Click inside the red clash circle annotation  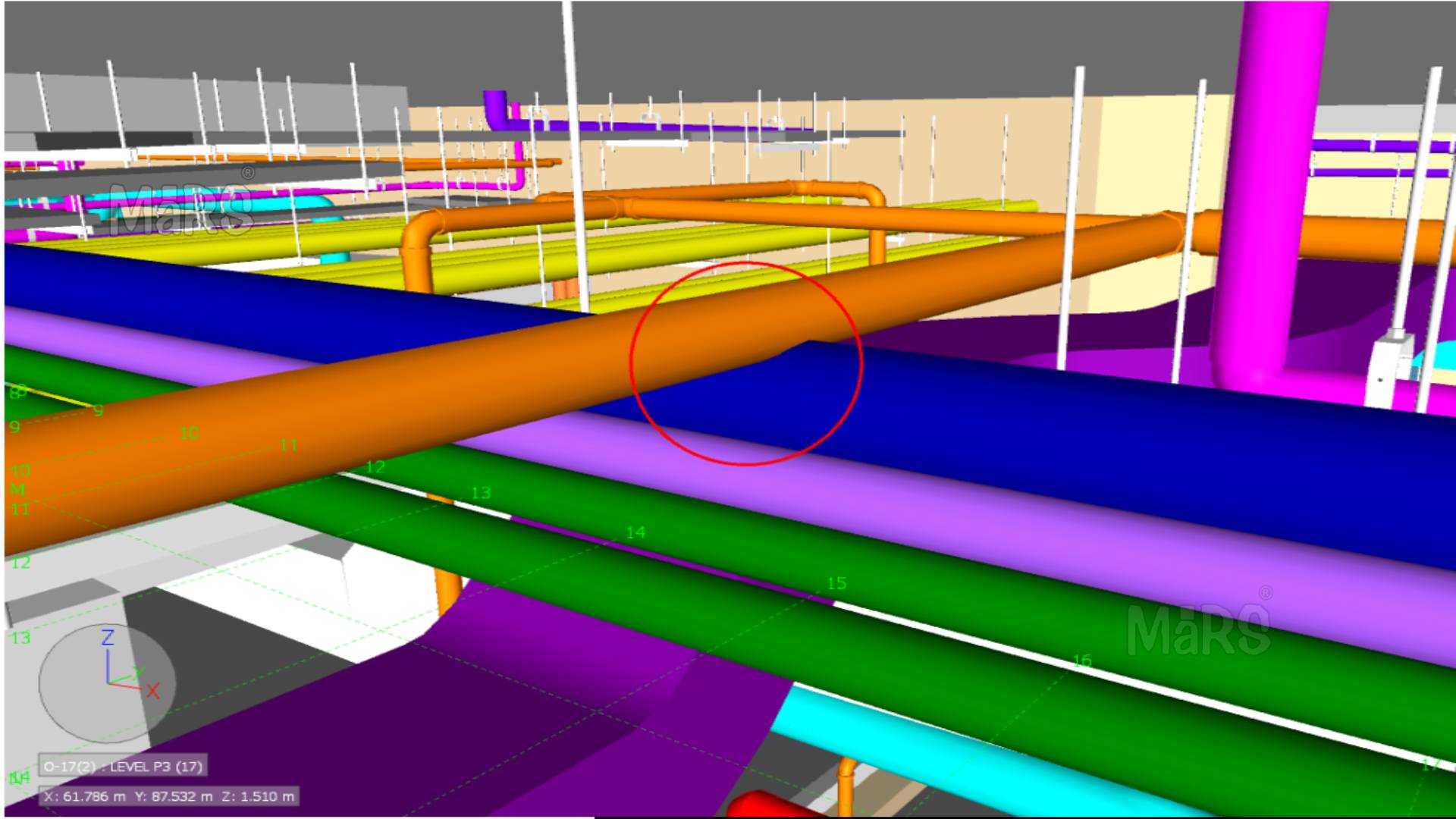[747, 364]
